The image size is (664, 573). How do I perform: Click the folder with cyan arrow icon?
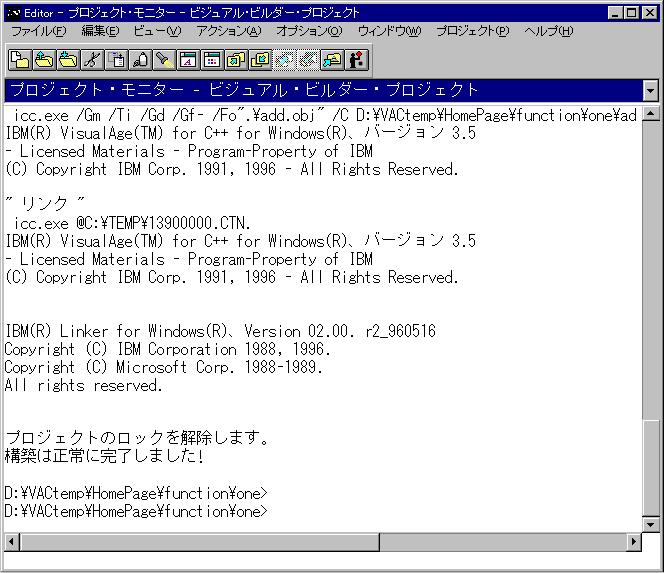(332, 60)
